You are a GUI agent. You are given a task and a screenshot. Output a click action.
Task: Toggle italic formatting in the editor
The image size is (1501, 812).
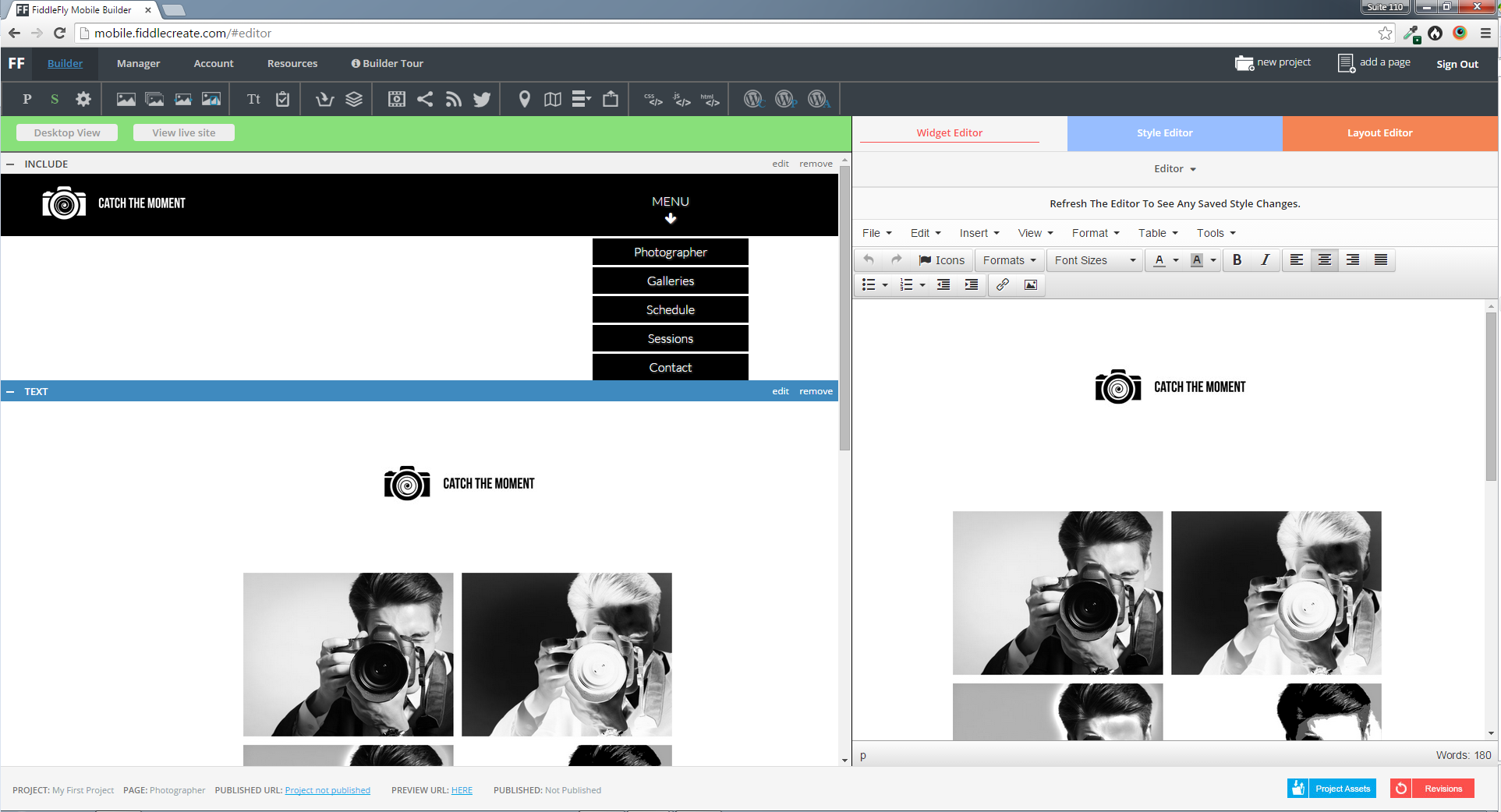pos(1266,259)
